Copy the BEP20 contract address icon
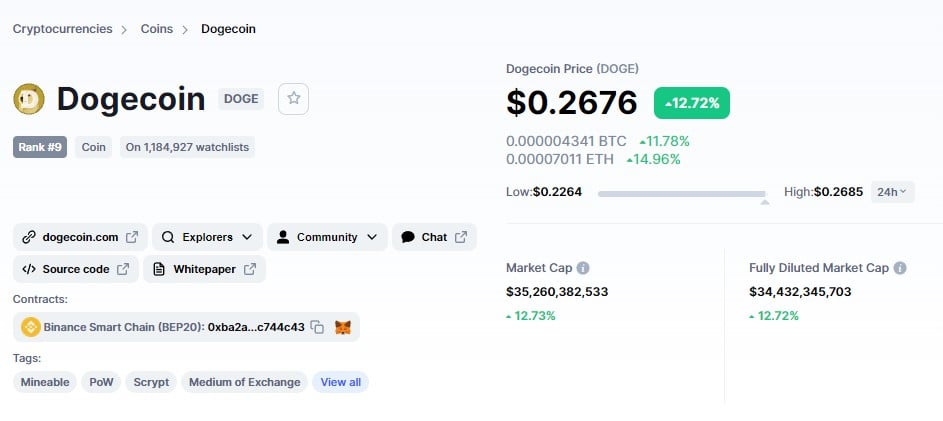Image resolution: width=943 pixels, height=421 pixels. click(317, 327)
